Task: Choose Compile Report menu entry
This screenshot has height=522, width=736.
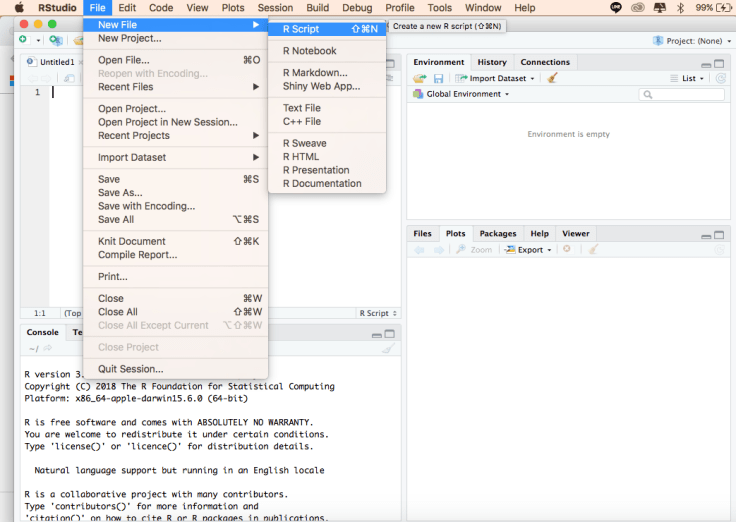Action: coord(176,255)
